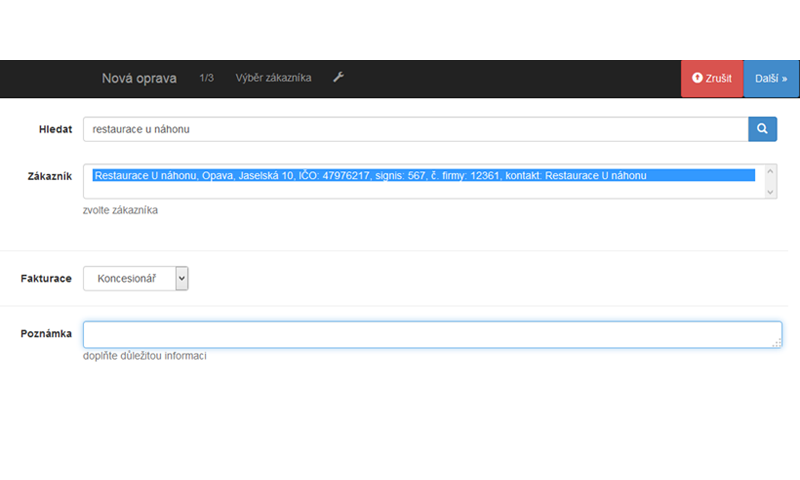The image size is (800, 480).
Task: Click the customer list scroll down arrow
Action: pos(770,191)
